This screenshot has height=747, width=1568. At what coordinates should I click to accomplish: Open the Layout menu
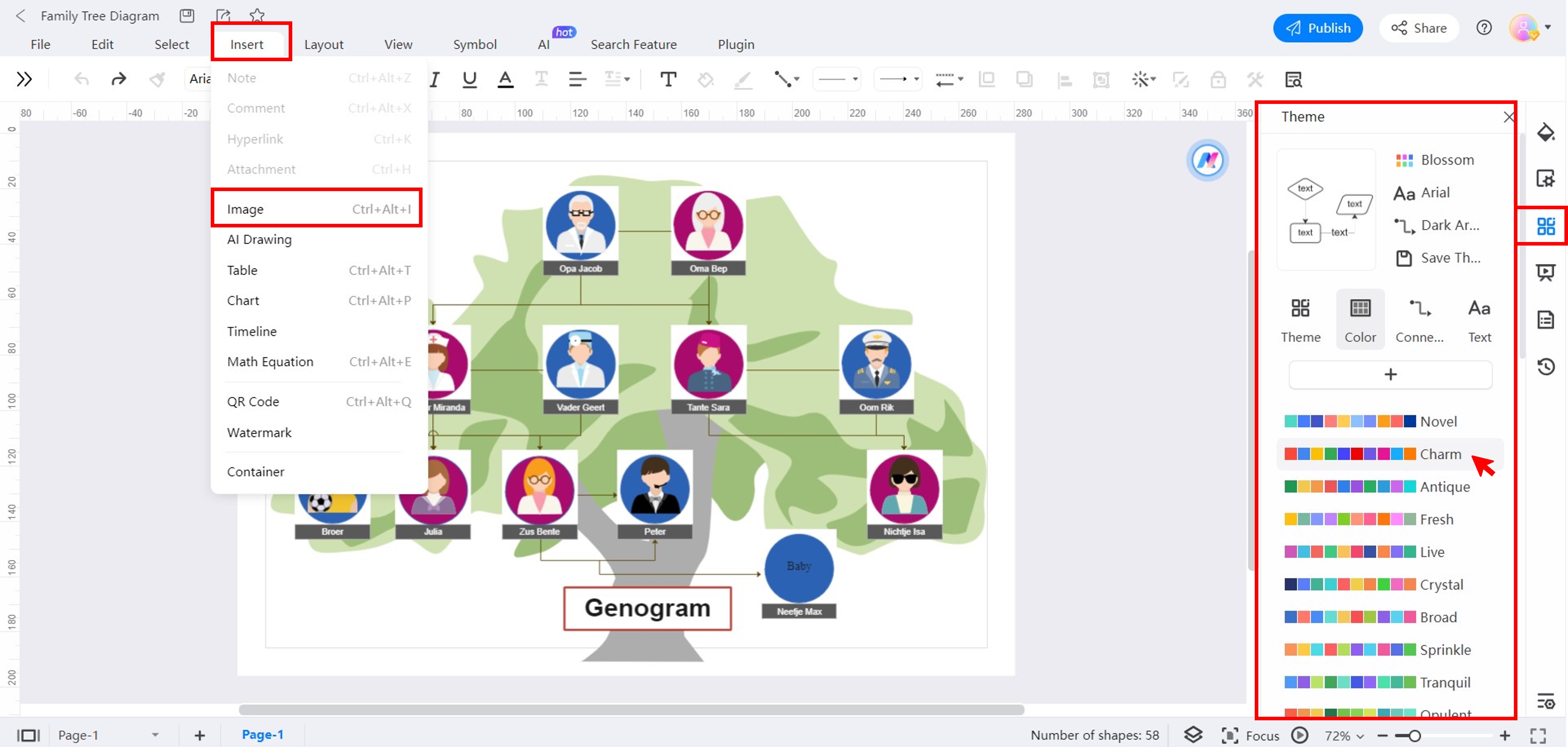tap(324, 44)
